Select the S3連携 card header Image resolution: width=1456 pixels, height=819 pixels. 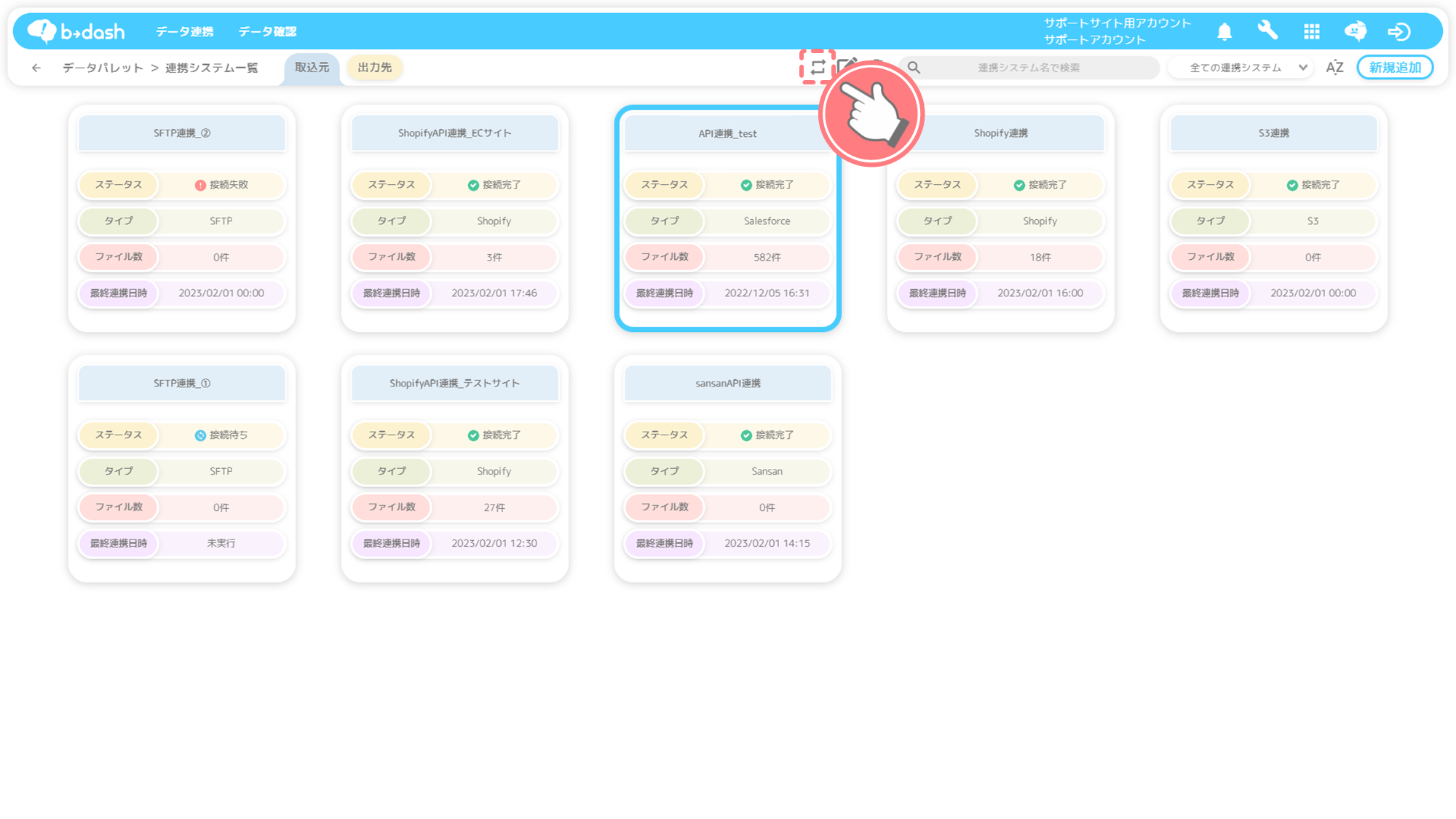point(1274,133)
